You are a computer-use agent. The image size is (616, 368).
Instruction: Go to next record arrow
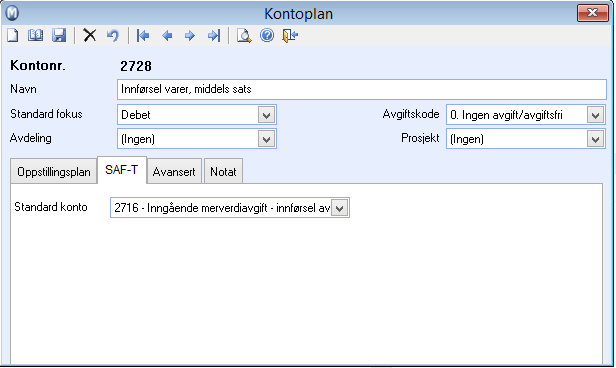click(190, 36)
